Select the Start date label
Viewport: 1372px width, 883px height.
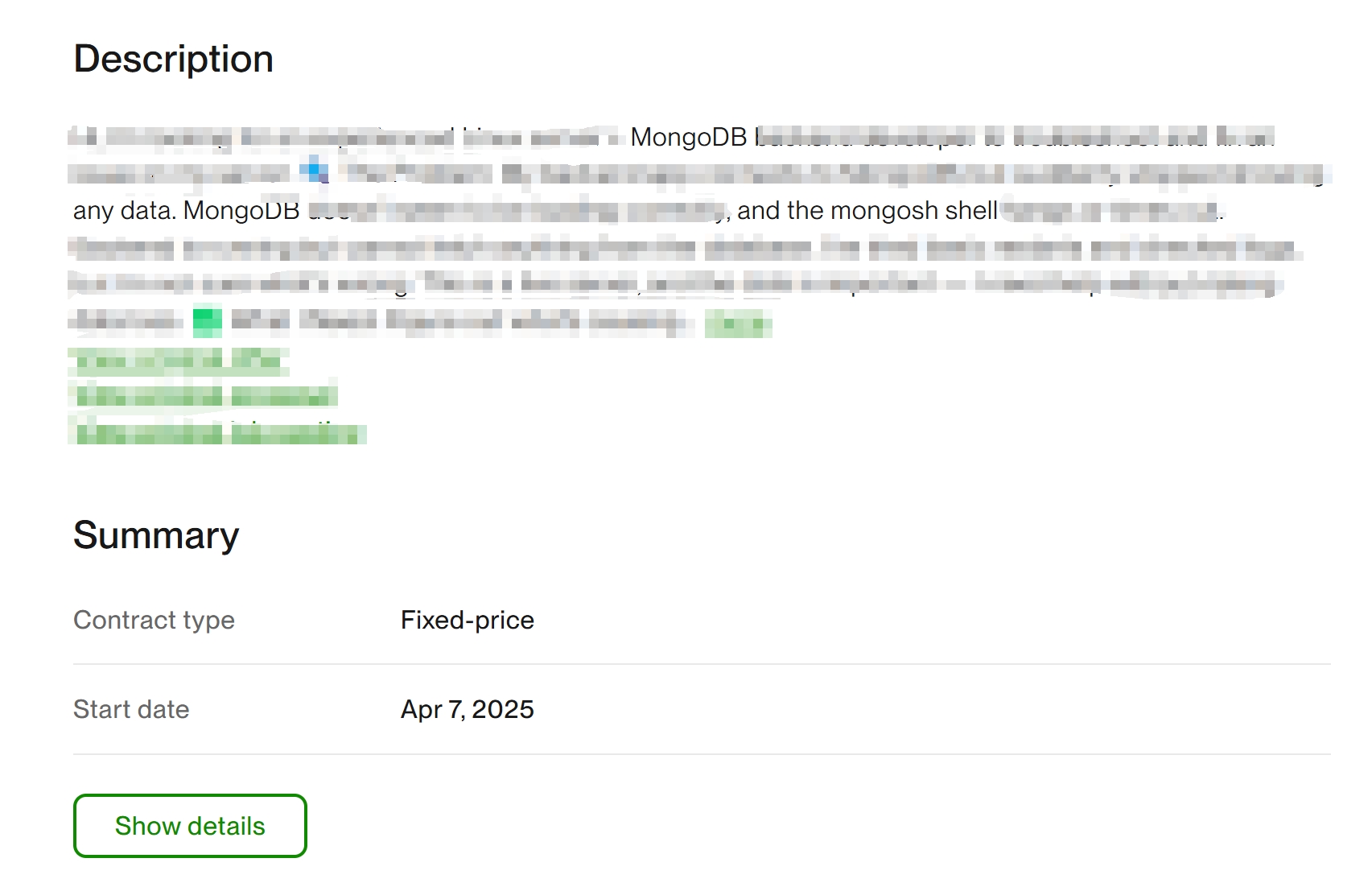[x=131, y=709]
